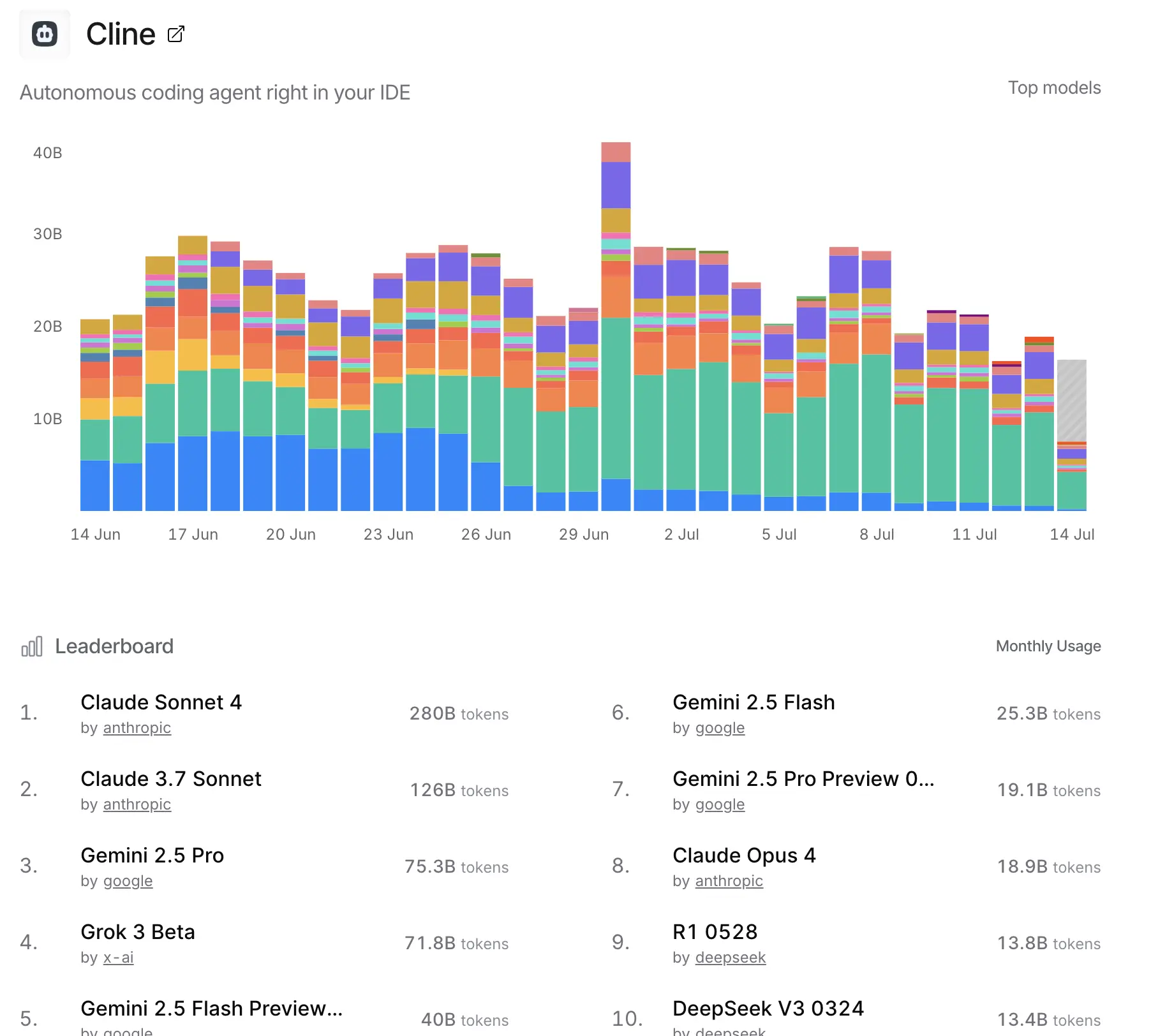
Task: Open the Cline title link
Action: (121, 34)
